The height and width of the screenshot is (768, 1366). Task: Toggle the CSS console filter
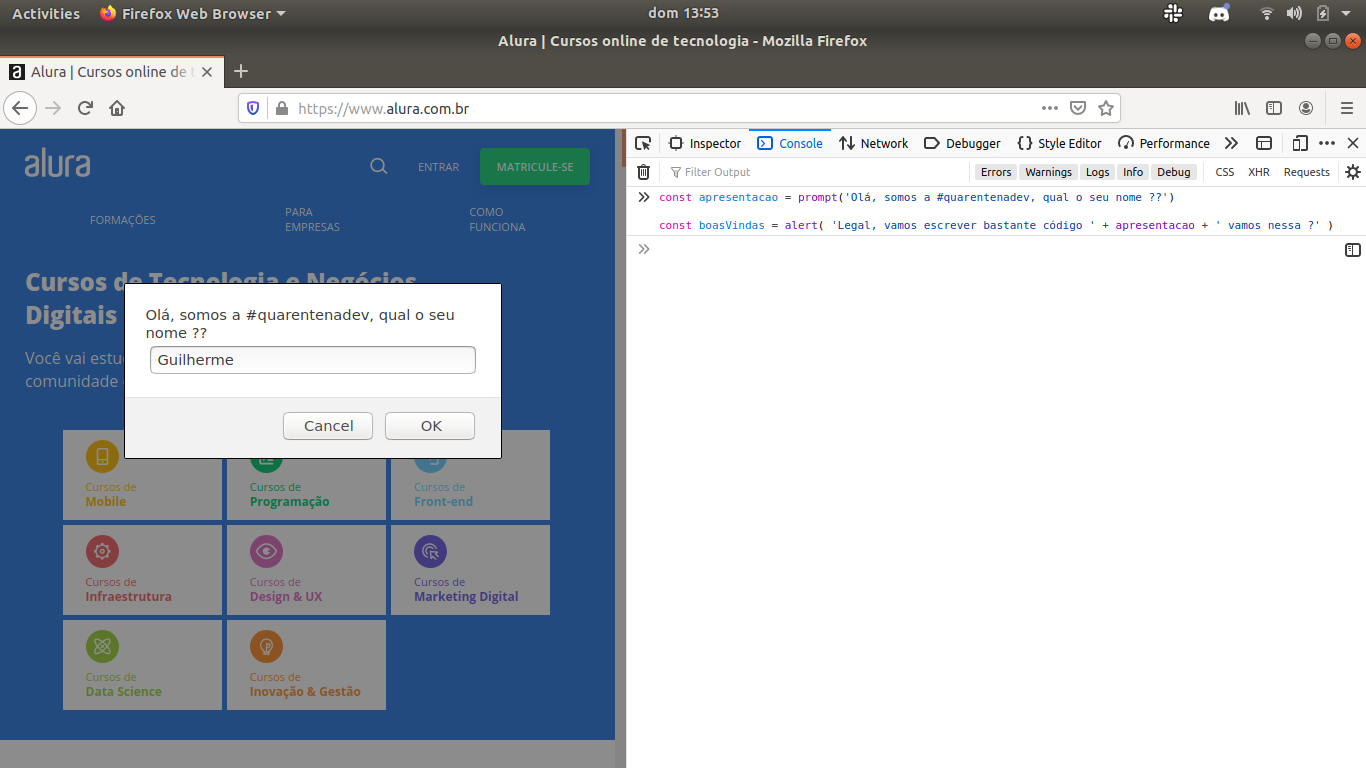(x=1225, y=172)
